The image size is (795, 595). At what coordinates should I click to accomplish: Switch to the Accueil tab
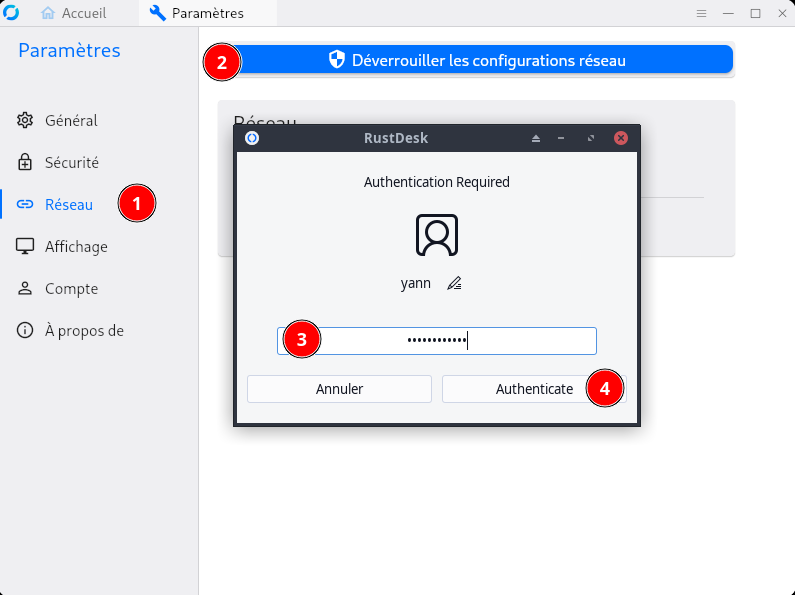pyautogui.click(x=75, y=13)
